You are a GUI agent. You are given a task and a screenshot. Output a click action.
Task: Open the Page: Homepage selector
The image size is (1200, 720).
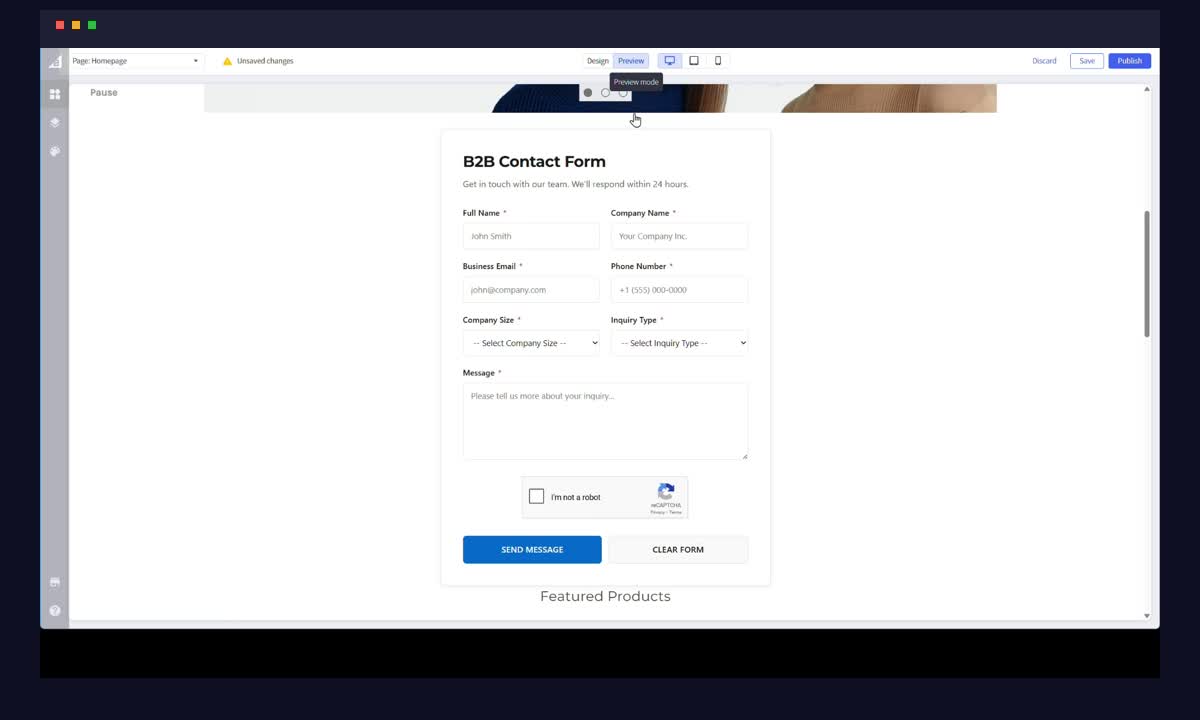click(135, 60)
